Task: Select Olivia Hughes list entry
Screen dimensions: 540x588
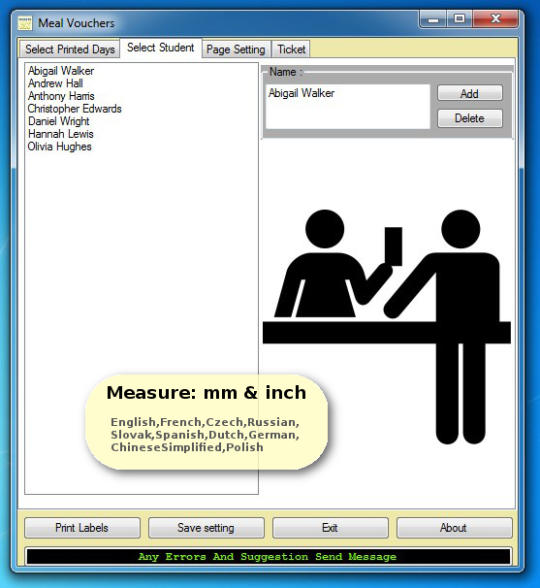Action: (x=60, y=147)
